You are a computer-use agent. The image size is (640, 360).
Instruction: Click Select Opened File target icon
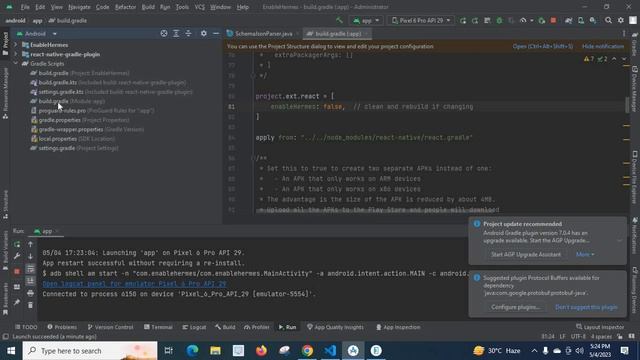[x=164, y=33]
